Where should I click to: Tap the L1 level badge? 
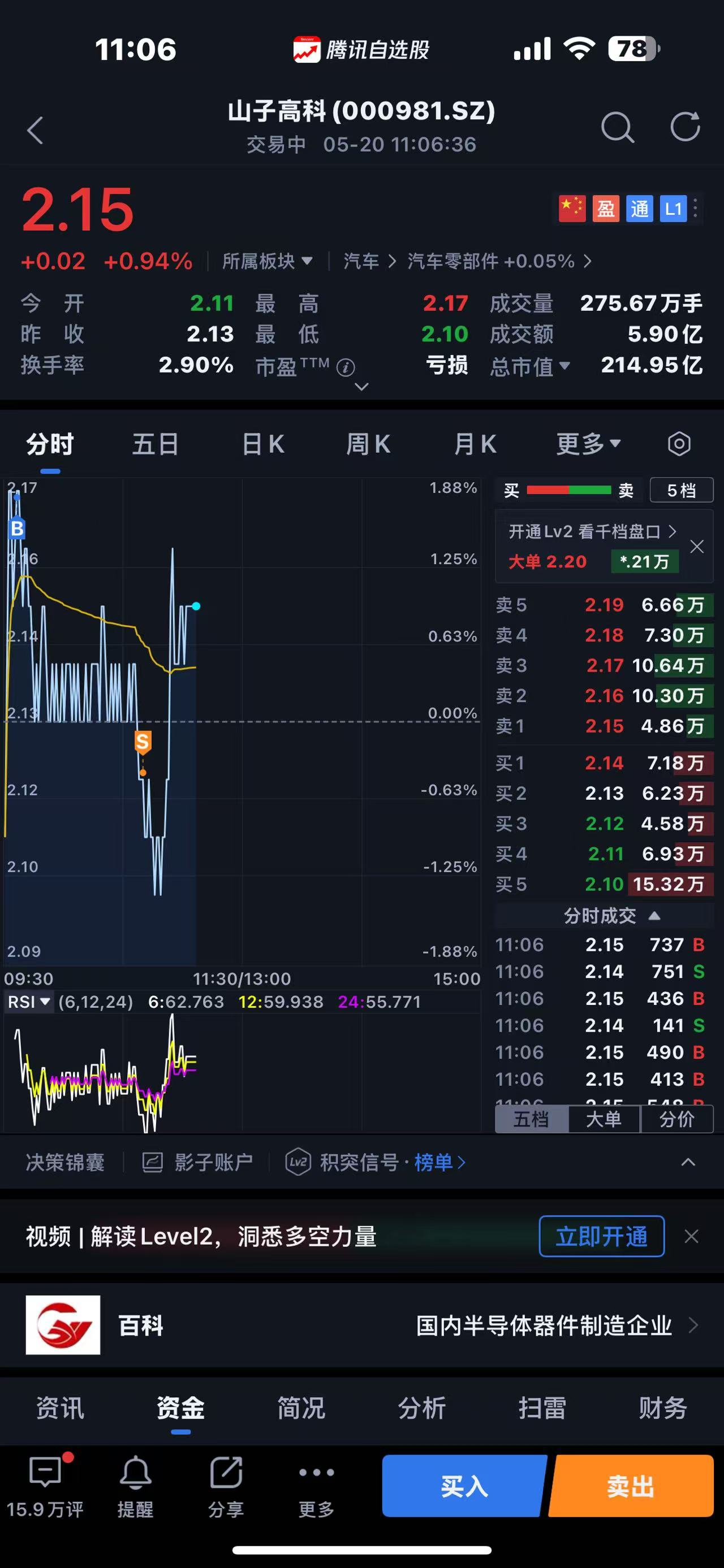pyautogui.click(x=674, y=209)
